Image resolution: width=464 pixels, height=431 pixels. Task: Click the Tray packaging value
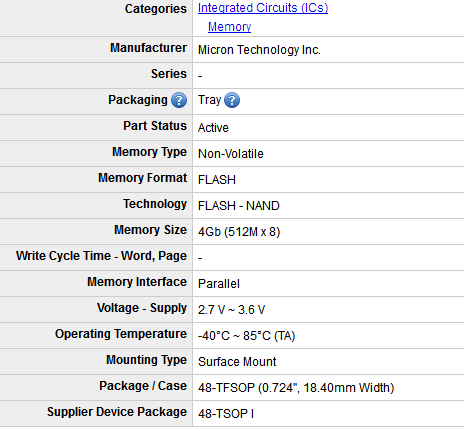point(210,100)
